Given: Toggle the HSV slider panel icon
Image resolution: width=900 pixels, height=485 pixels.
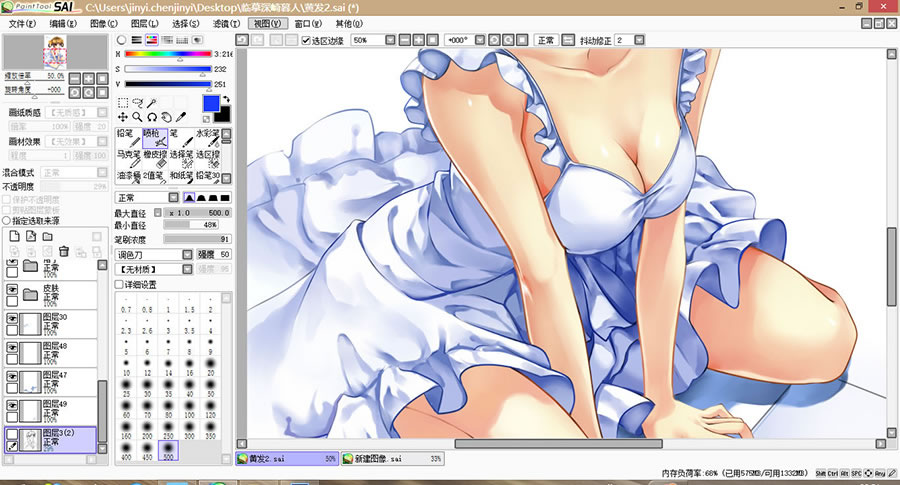Looking at the screenshot, I should [152, 40].
